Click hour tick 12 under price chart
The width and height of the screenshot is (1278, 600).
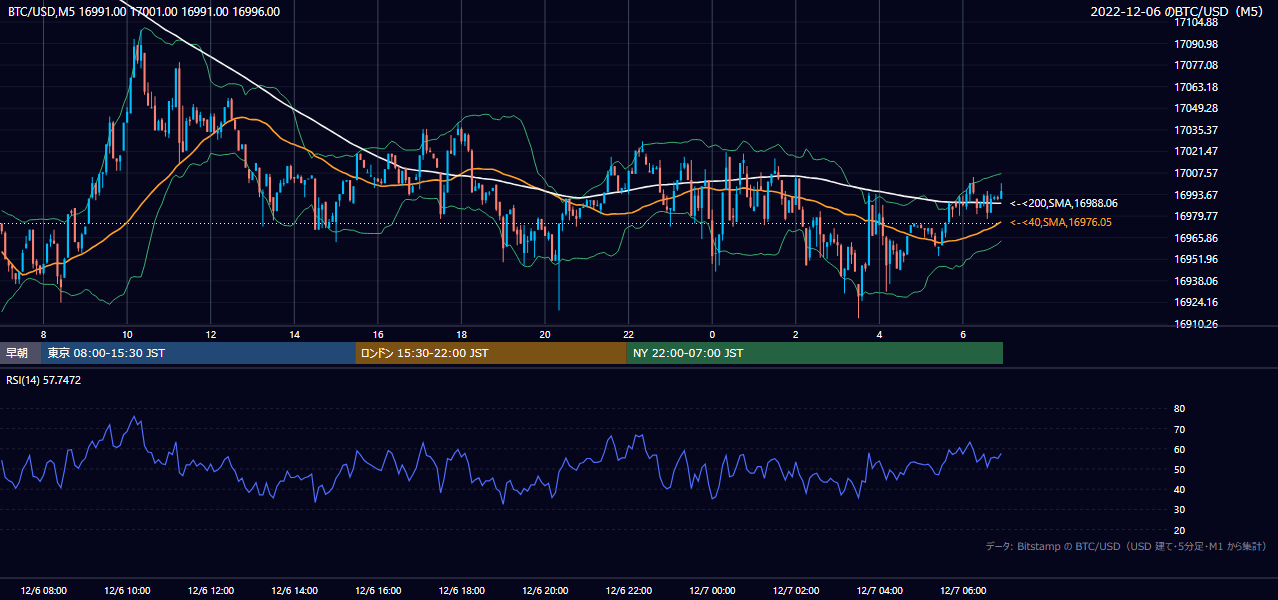coord(210,334)
